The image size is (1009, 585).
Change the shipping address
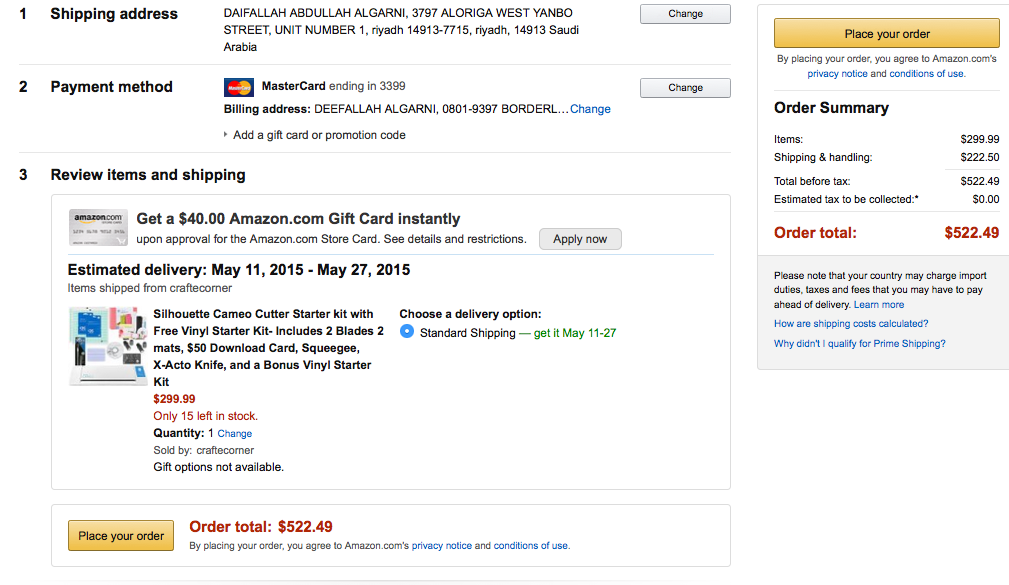pos(685,14)
